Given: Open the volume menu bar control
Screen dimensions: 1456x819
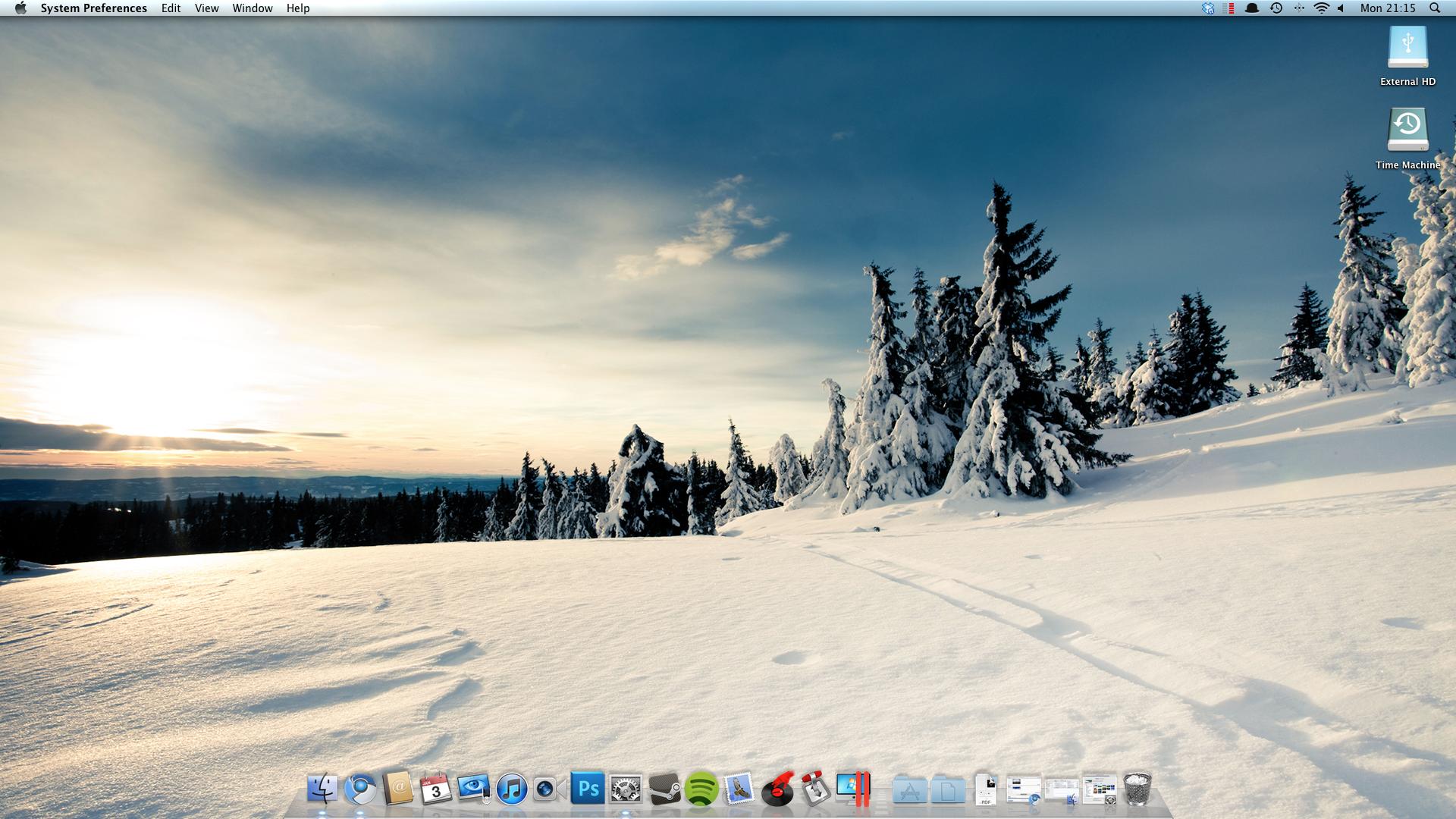Looking at the screenshot, I should click(x=1341, y=8).
